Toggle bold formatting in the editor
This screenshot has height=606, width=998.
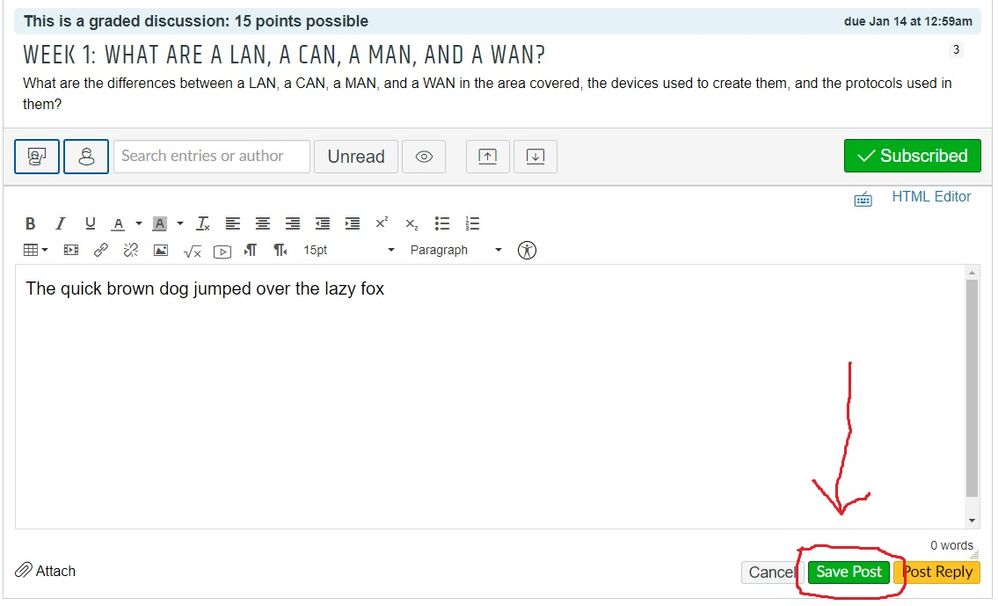click(x=30, y=224)
